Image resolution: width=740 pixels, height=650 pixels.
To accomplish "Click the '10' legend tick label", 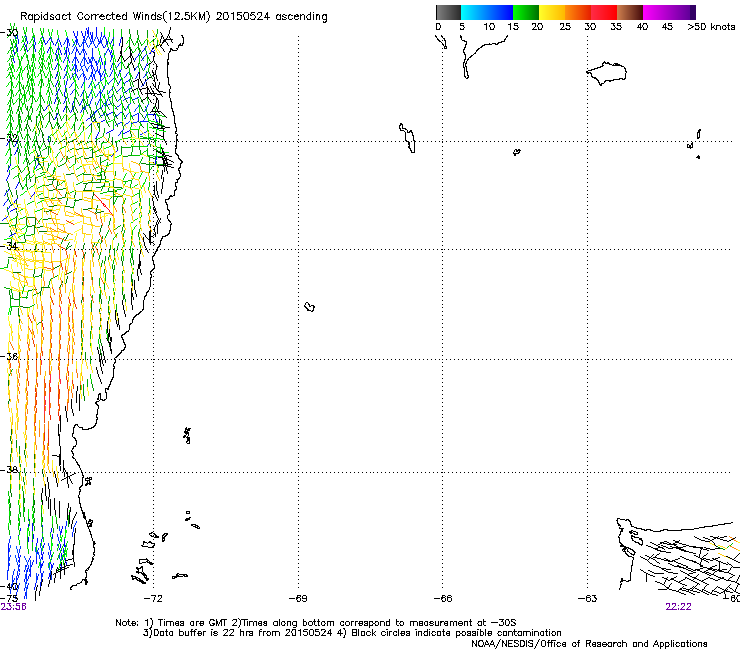I will coord(489,27).
